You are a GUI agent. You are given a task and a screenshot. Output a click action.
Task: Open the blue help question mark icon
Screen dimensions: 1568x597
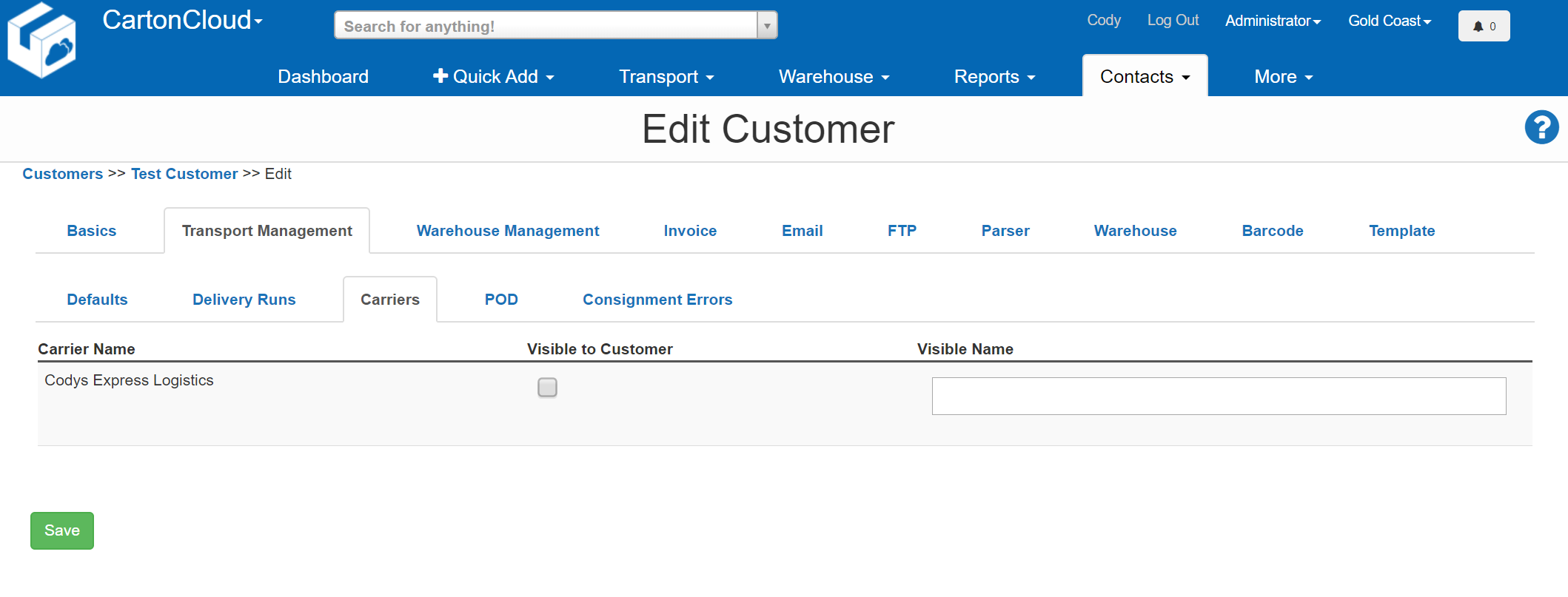(x=1541, y=127)
